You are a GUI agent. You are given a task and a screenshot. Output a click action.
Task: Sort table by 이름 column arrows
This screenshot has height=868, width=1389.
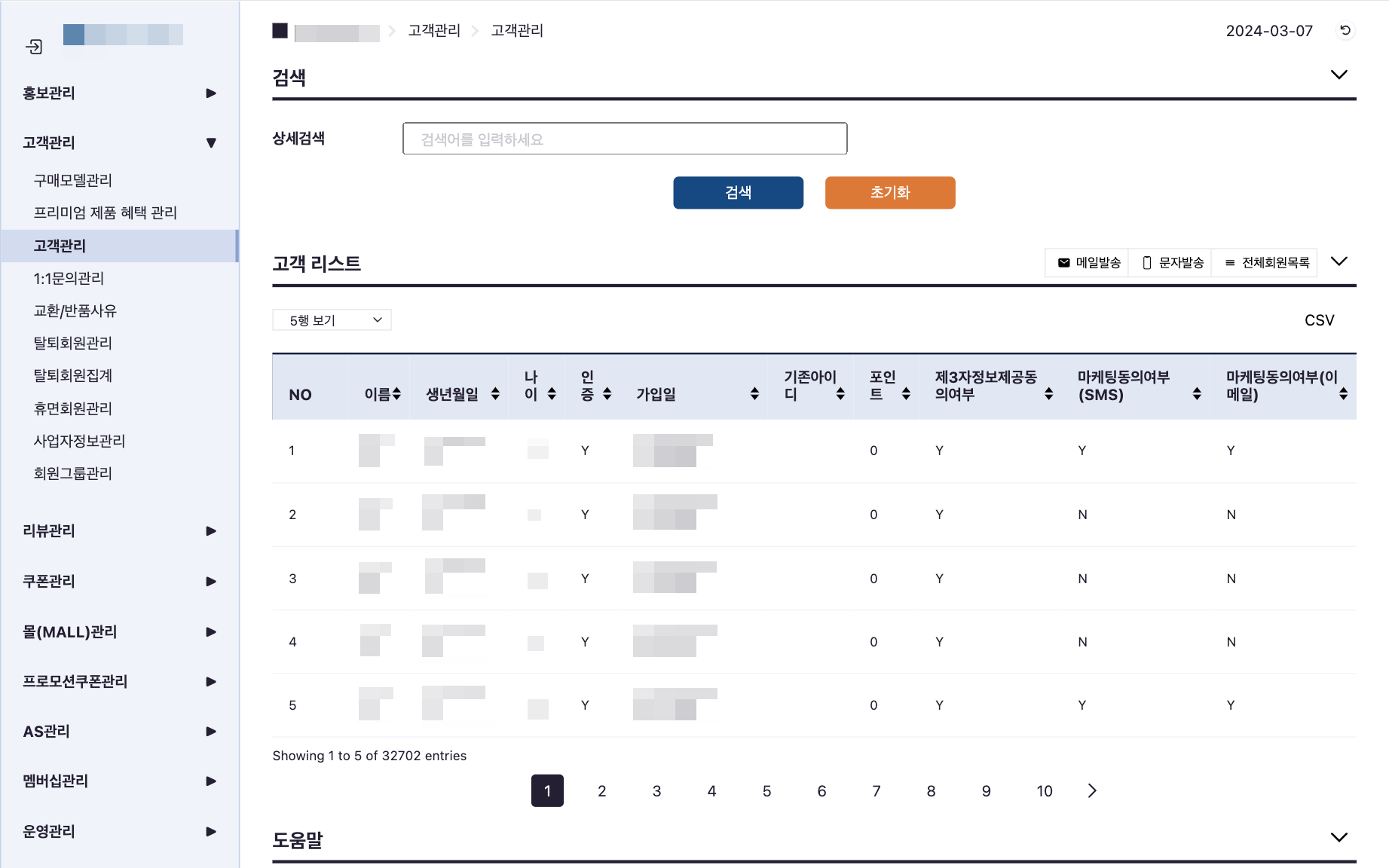point(397,394)
